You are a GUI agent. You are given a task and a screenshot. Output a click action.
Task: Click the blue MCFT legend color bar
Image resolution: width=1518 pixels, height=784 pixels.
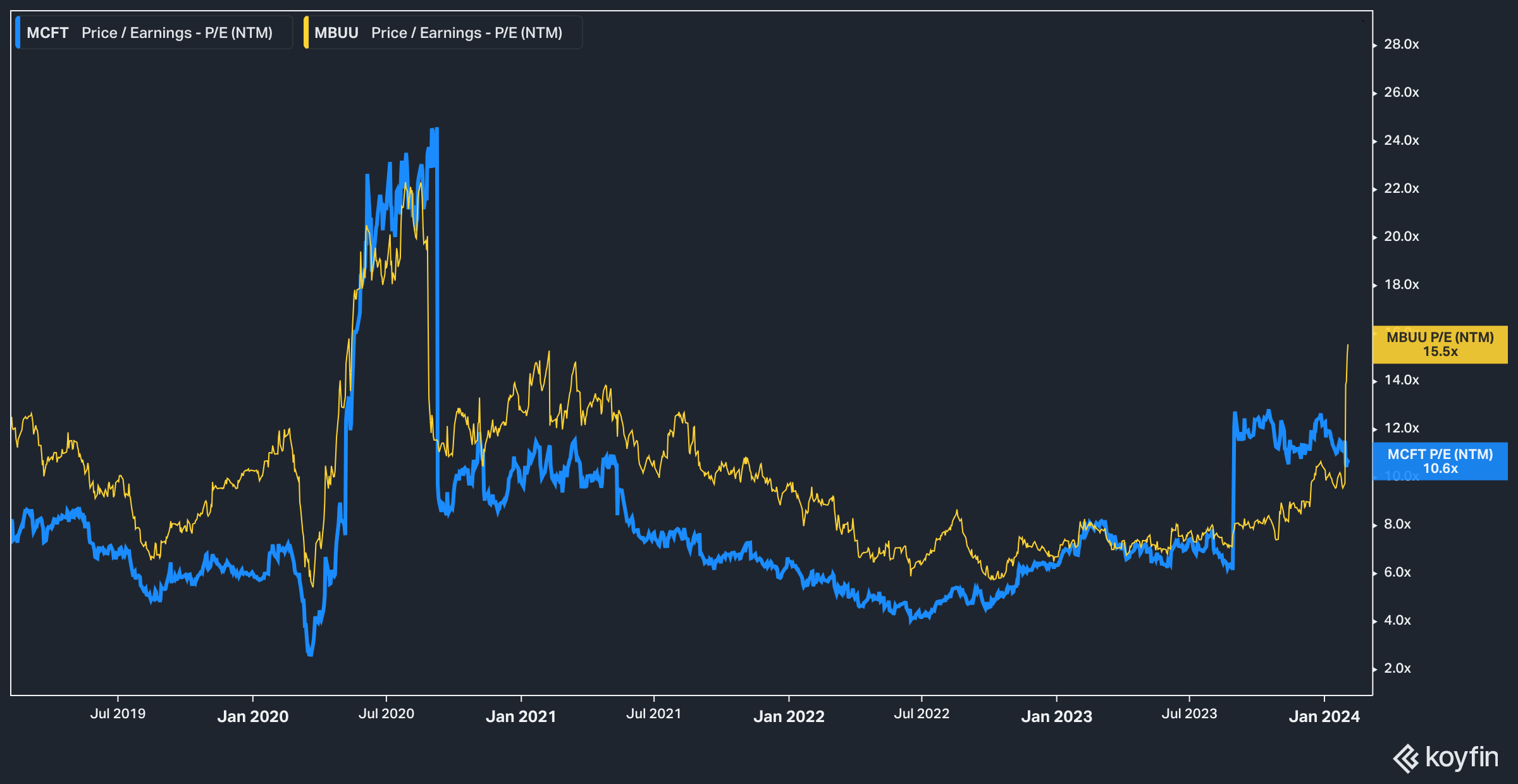[x=18, y=33]
